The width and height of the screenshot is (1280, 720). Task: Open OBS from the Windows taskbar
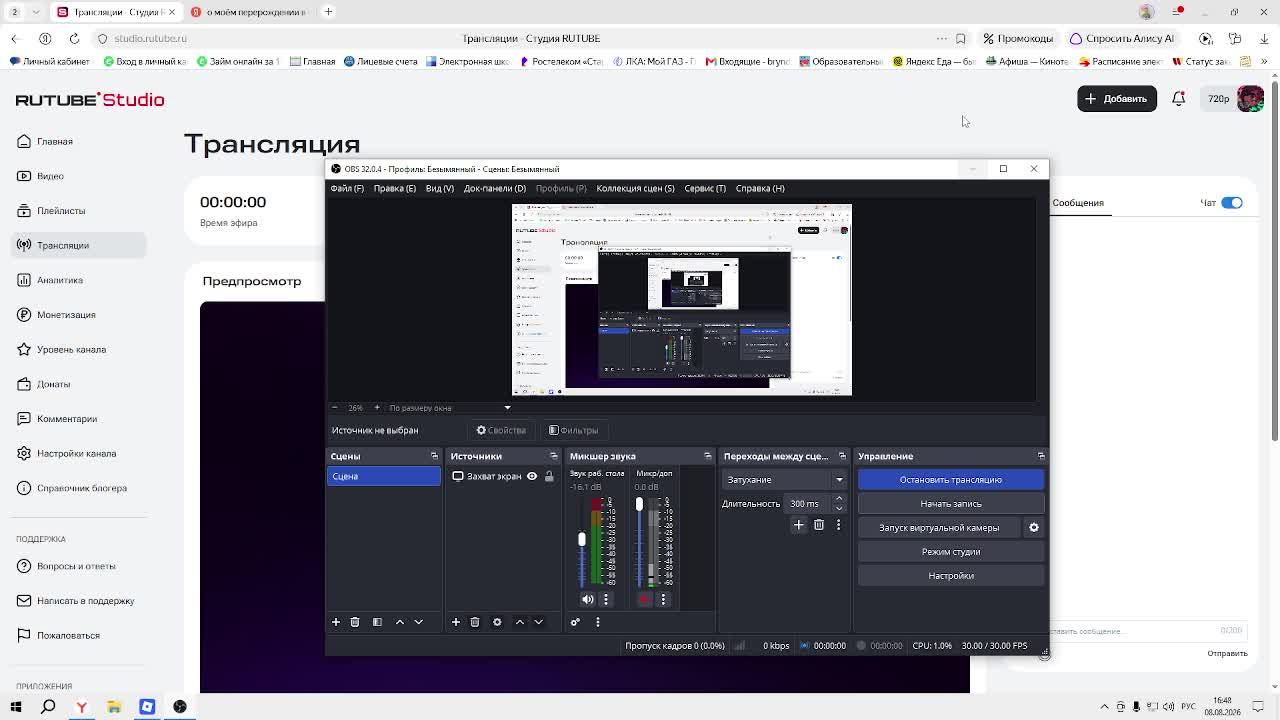(180, 707)
